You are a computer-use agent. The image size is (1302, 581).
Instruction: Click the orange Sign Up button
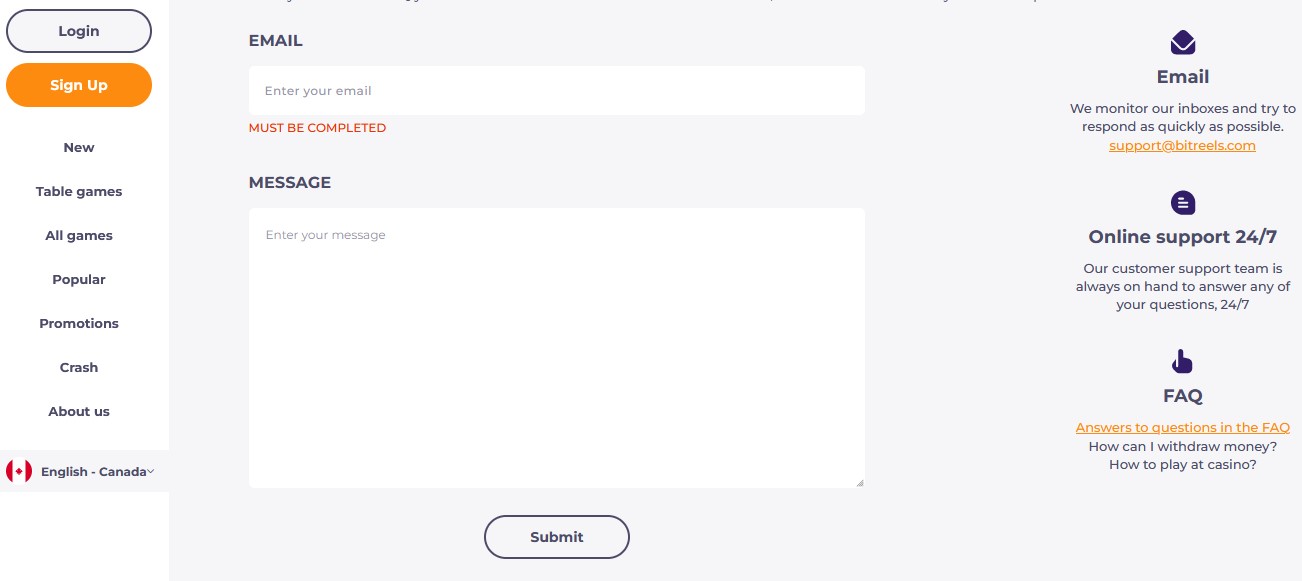point(79,85)
